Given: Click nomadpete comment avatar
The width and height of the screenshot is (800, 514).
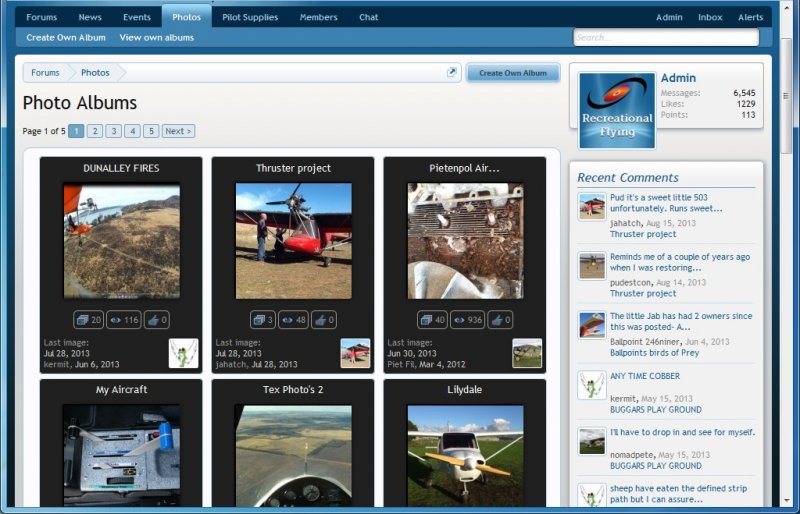Looking at the screenshot, I should pos(592,441).
